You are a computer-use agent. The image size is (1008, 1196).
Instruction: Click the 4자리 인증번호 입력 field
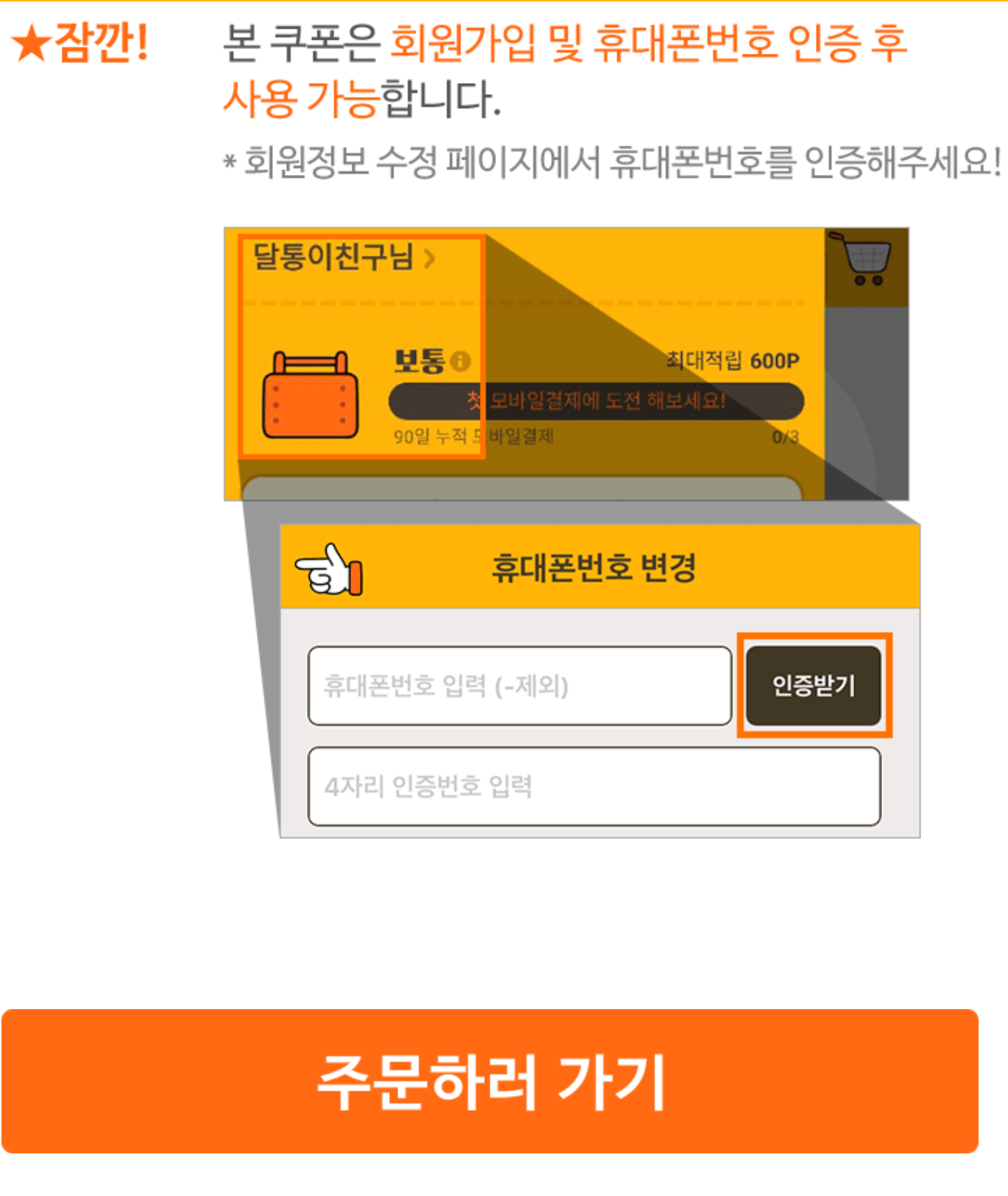(x=594, y=786)
